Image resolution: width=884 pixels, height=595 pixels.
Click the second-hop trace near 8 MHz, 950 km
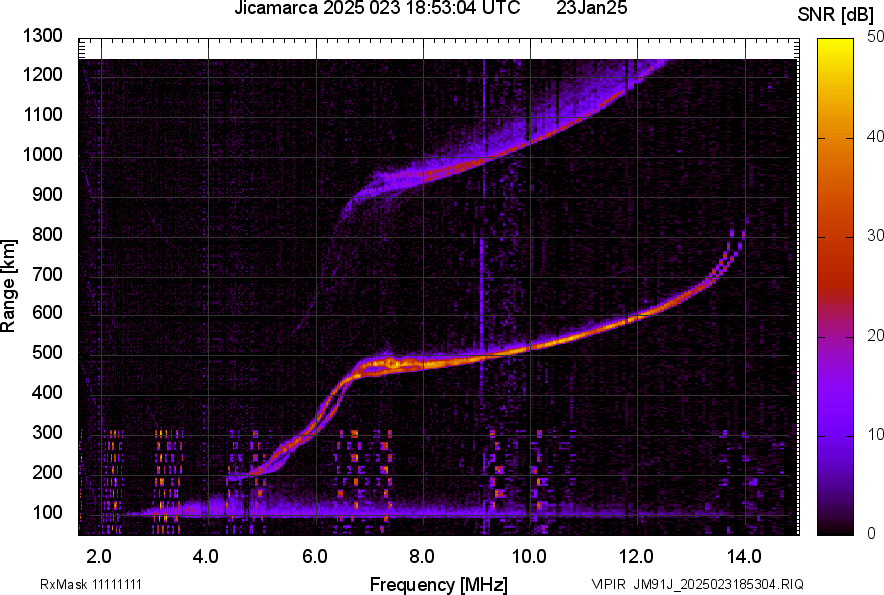point(424,174)
